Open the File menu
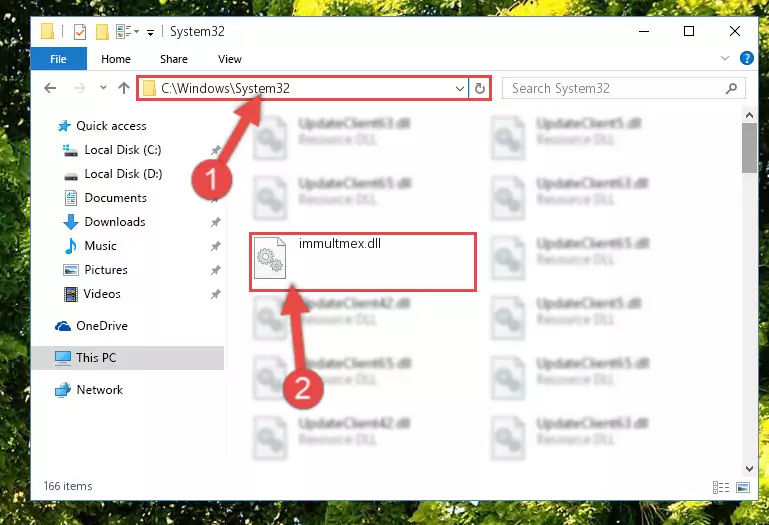Viewport: 769px width, 525px height. pyautogui.click(x=58, y=59)
